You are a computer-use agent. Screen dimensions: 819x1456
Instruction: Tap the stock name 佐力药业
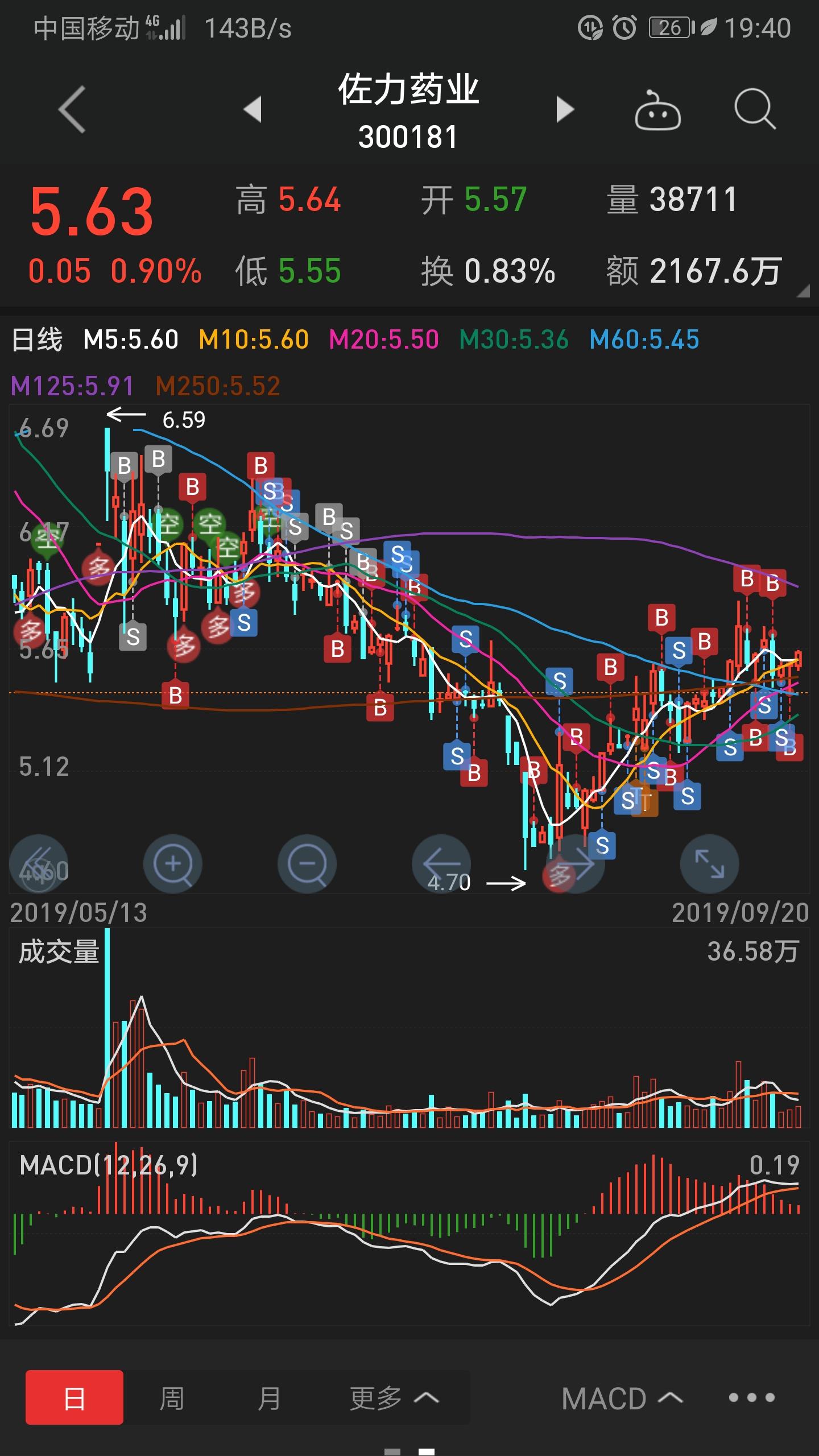pos(408,89)
